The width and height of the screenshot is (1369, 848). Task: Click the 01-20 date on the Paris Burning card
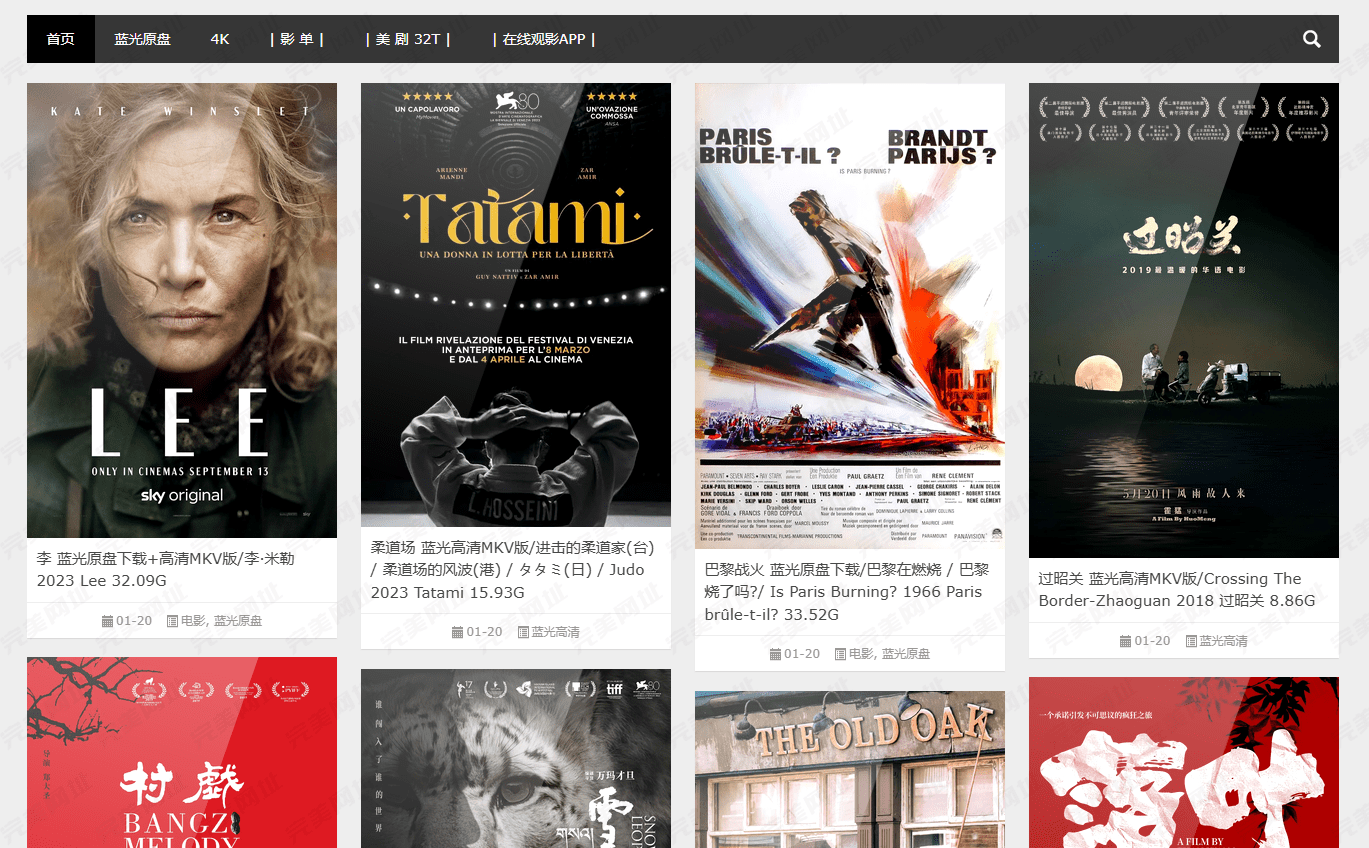(x=802, y=654)
